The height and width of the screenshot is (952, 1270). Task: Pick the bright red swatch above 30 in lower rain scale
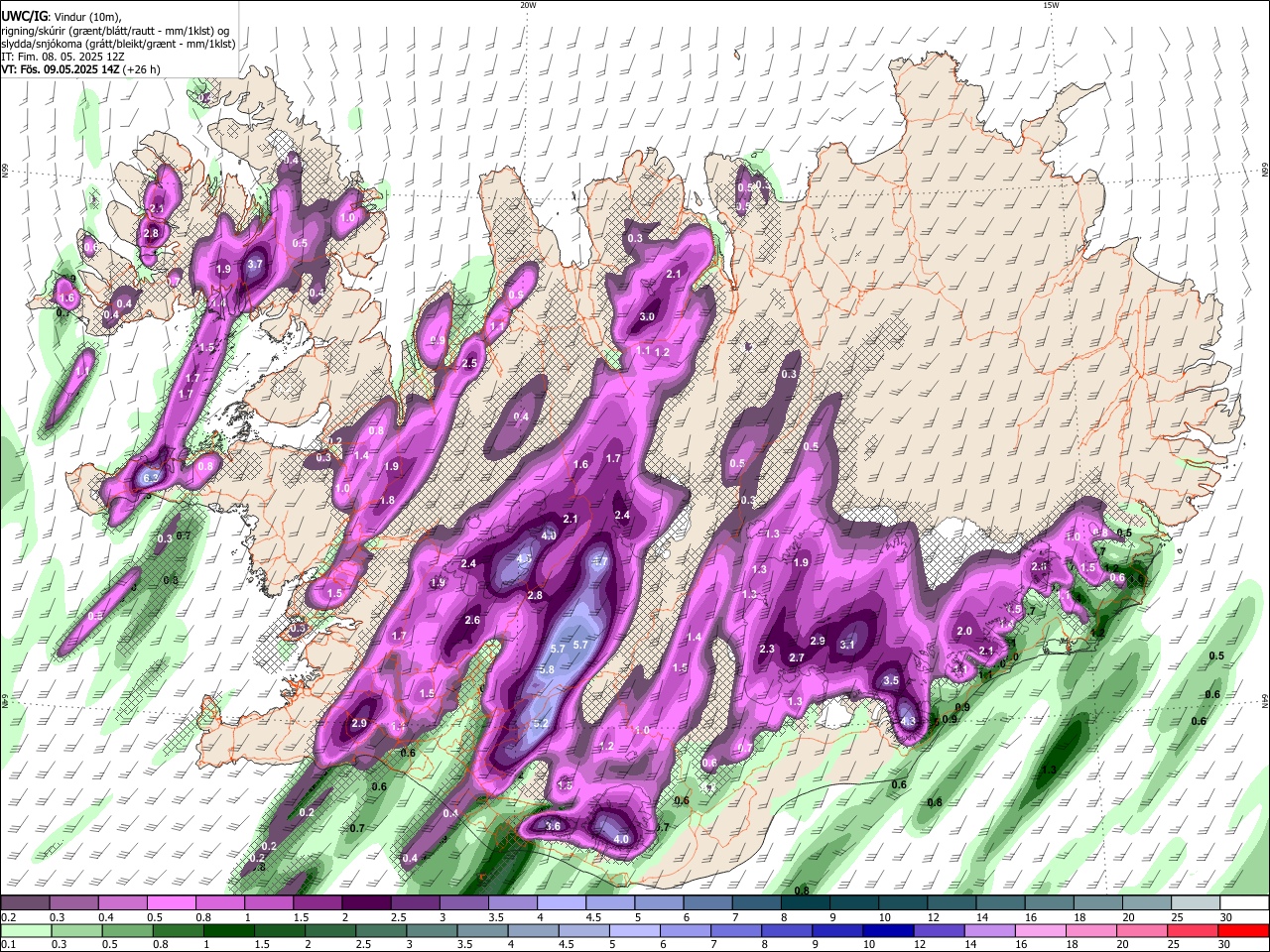point(1244,930)
